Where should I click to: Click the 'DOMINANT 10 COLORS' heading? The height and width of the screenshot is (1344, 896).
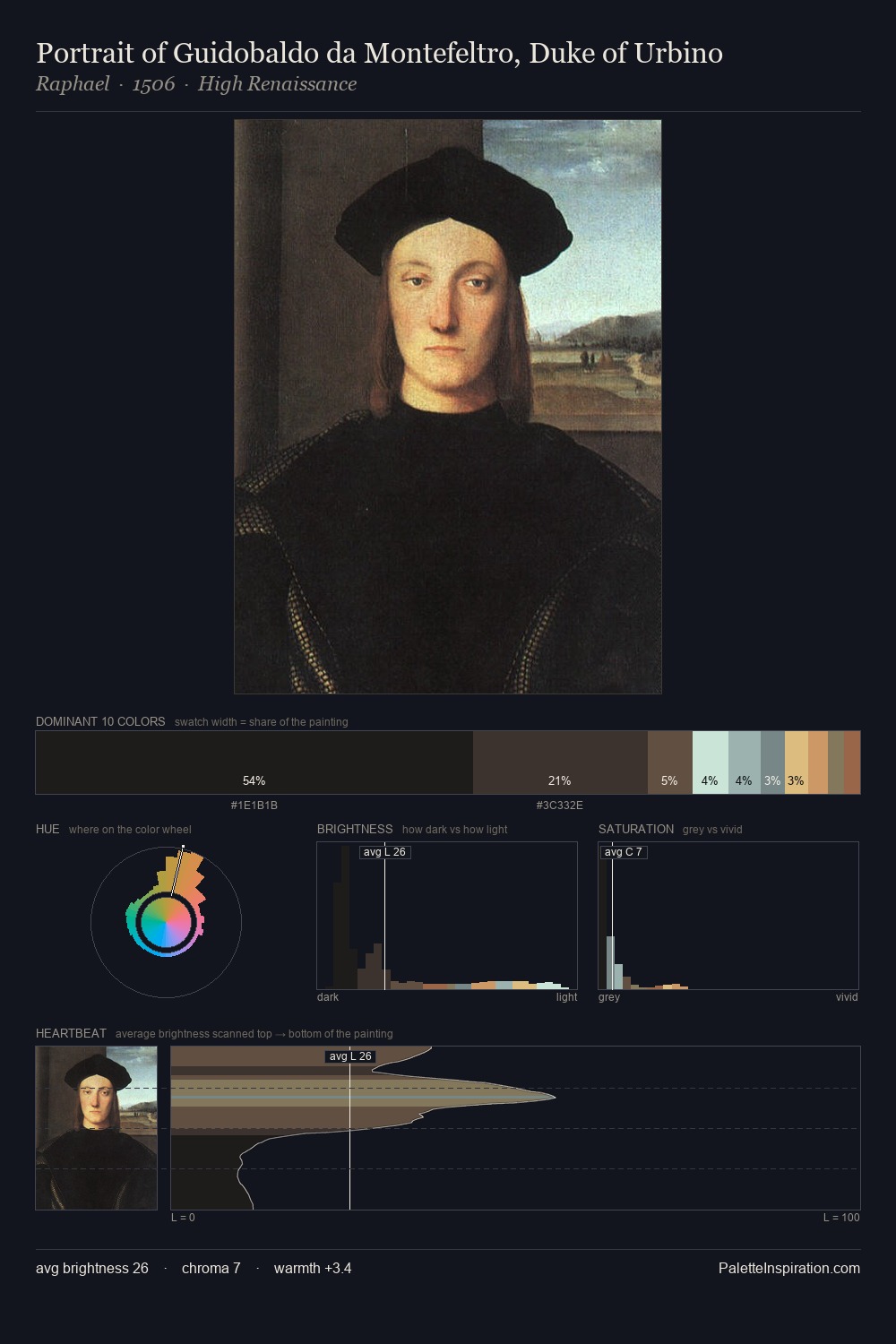100,721
